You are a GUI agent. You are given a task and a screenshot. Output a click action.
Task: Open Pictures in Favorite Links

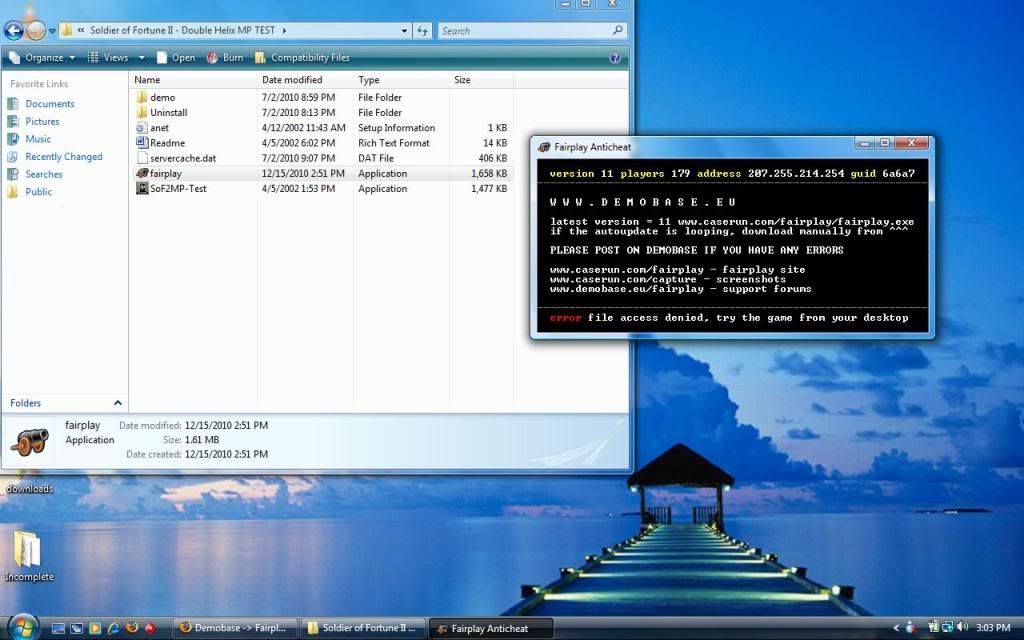click(x=33, y=121)
